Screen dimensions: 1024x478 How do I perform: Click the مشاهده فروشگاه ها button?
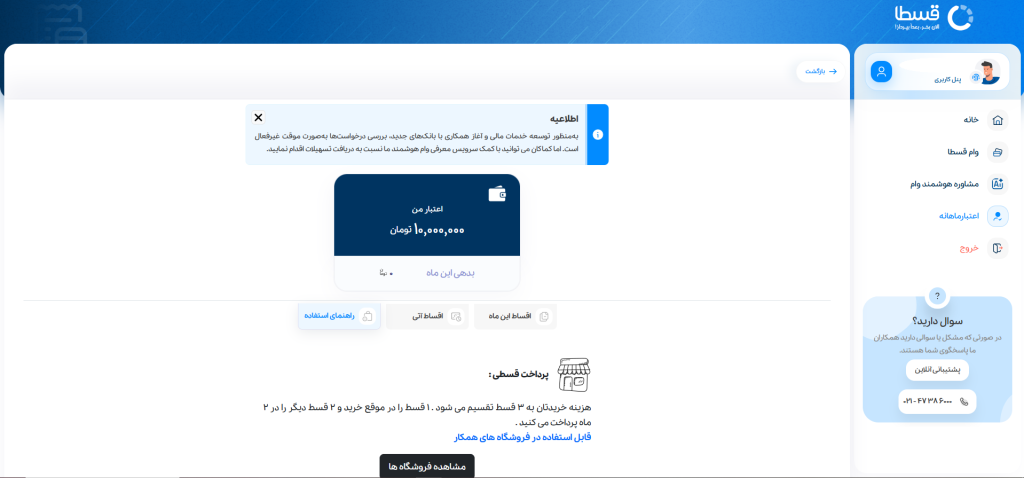point(427,466)
